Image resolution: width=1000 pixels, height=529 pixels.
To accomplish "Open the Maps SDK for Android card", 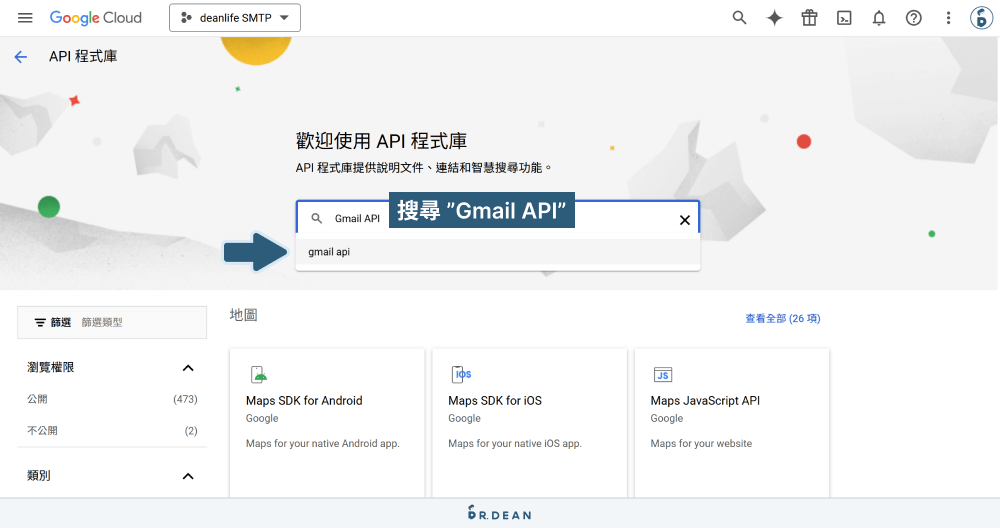I will (x=327, y=422).
